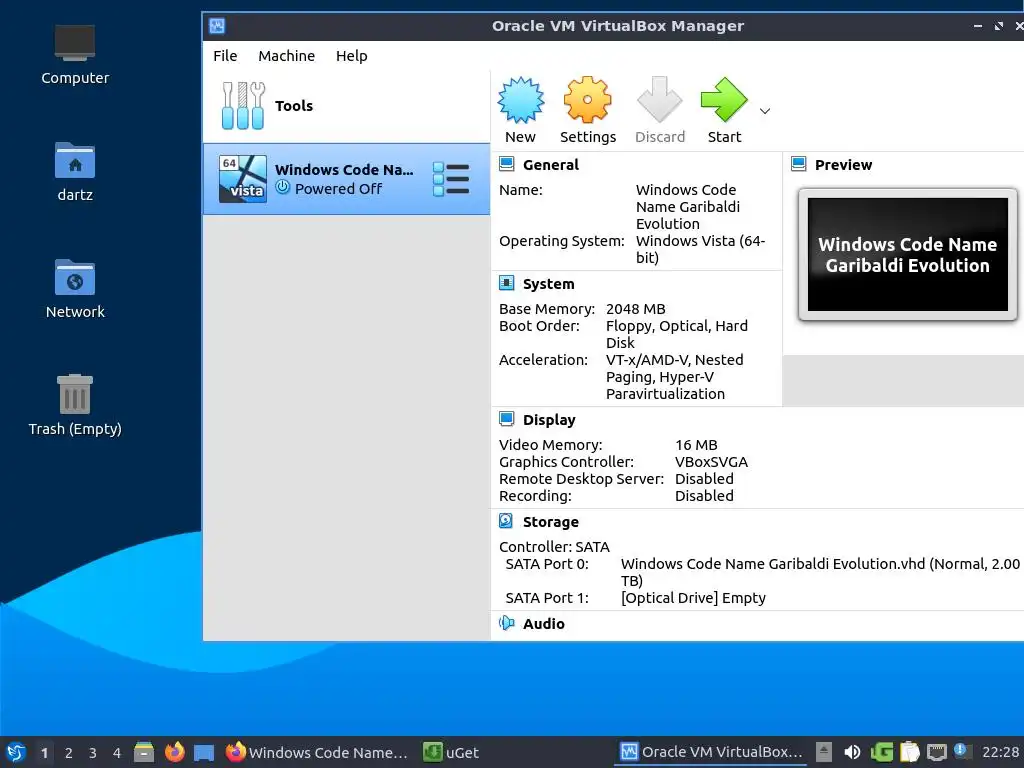Screen dimensions: 1024x768
Task: Open the clipboard tray icon
Action: pyautogui.click(x=909, y=752)
